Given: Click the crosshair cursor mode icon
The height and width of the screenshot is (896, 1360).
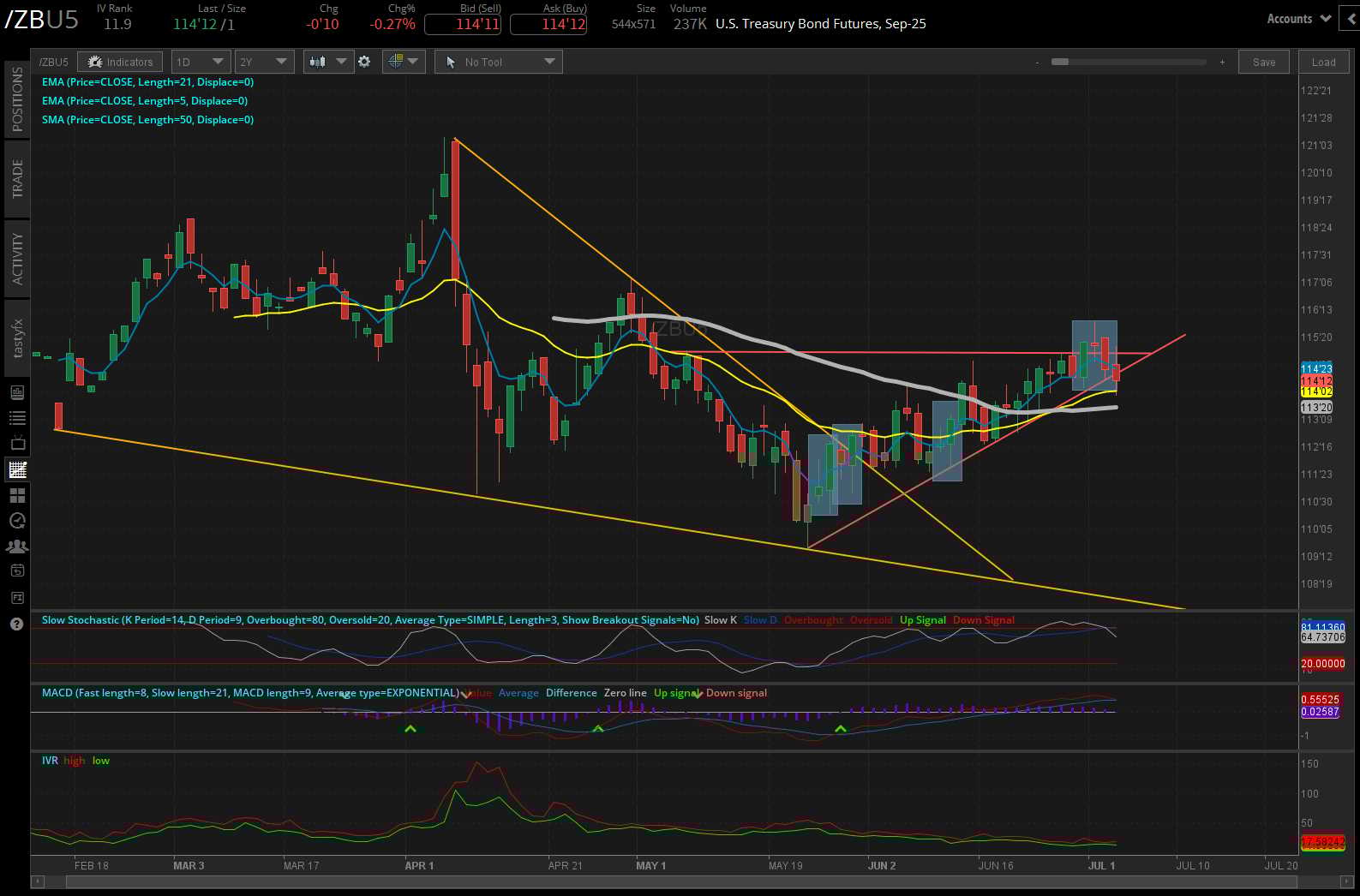Looking at the screenshot, I should 395,62.
